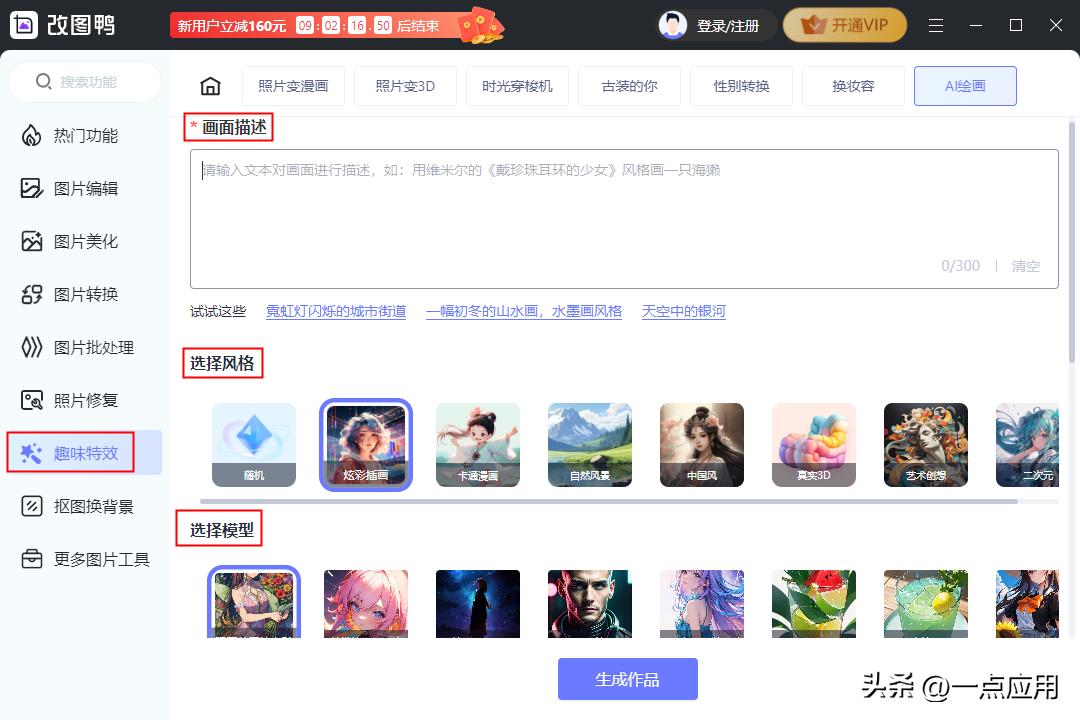Open 更多图片工具 toolbox entry

[85, 559]
